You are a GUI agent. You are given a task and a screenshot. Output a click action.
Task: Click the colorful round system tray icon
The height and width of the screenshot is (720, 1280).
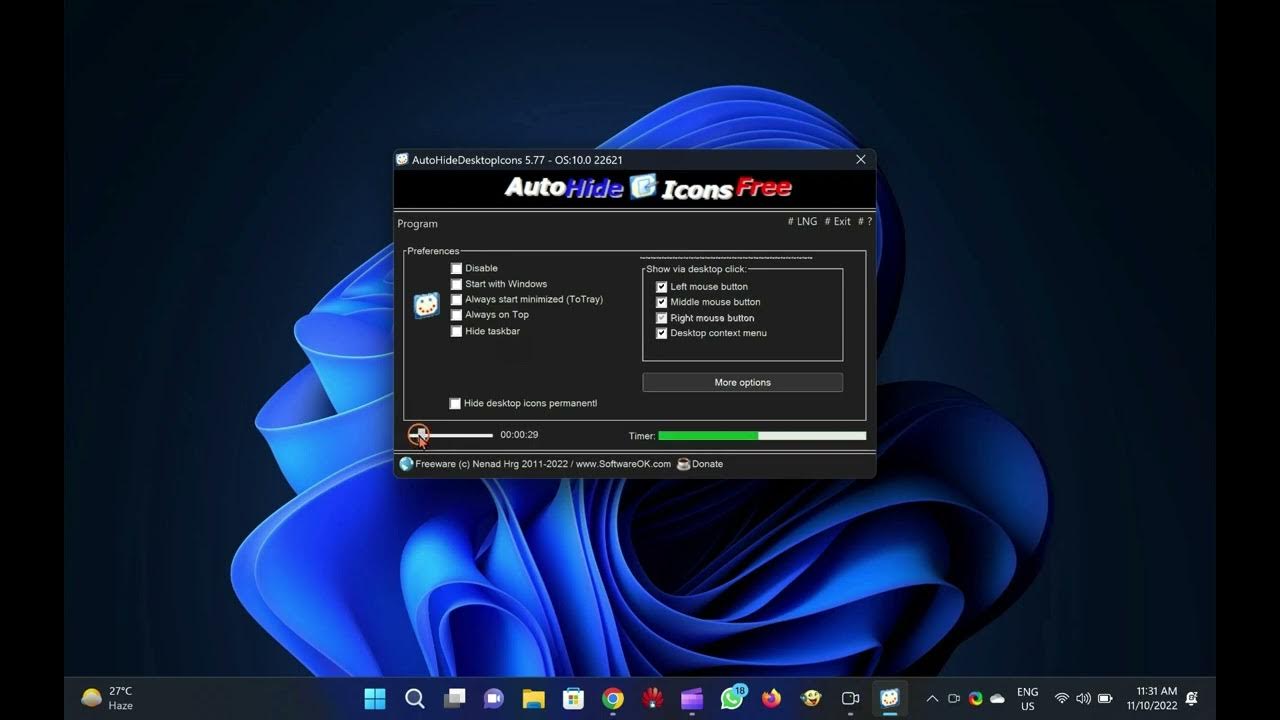point(976,698)
